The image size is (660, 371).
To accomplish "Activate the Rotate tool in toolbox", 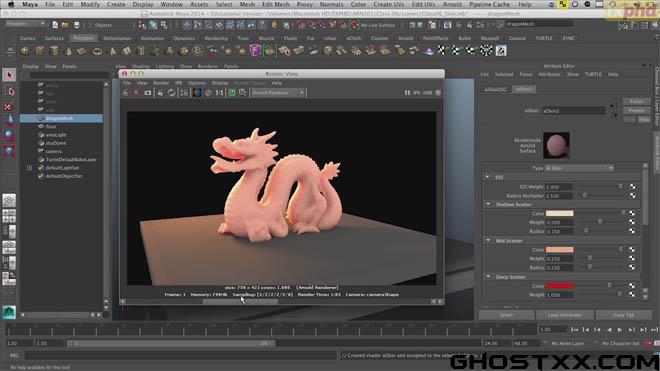I will (9, 136).
